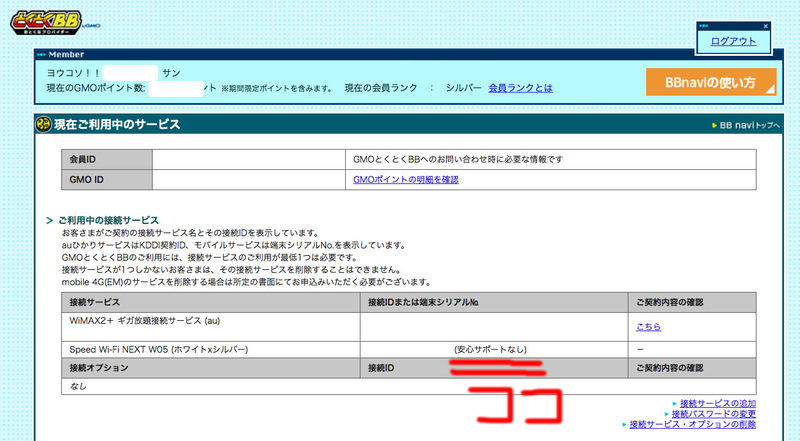Viewport: 800px width, 441px height.
Task: Click the GMOとくとくBBへのお問い合わせ時に必要な情報です text
Action: (458, 159)
